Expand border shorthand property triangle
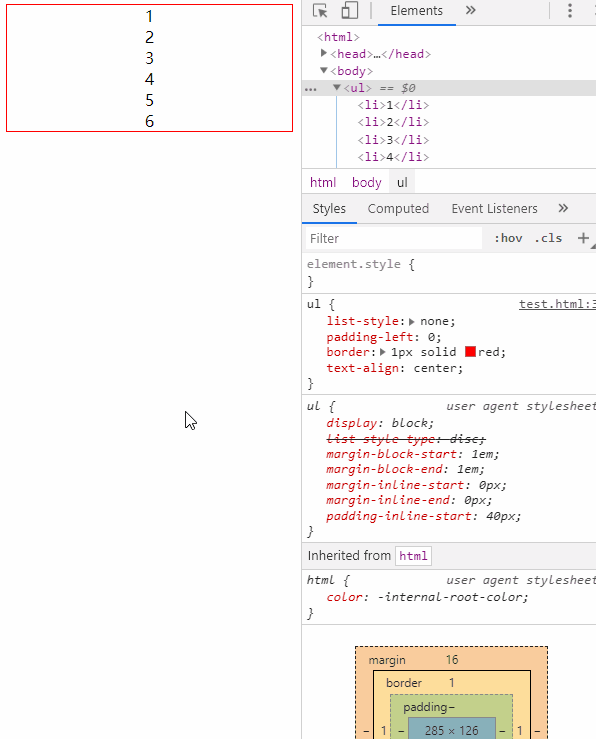Screen dimensions: 596x739 pyautogui.click(x=383, y=352)
